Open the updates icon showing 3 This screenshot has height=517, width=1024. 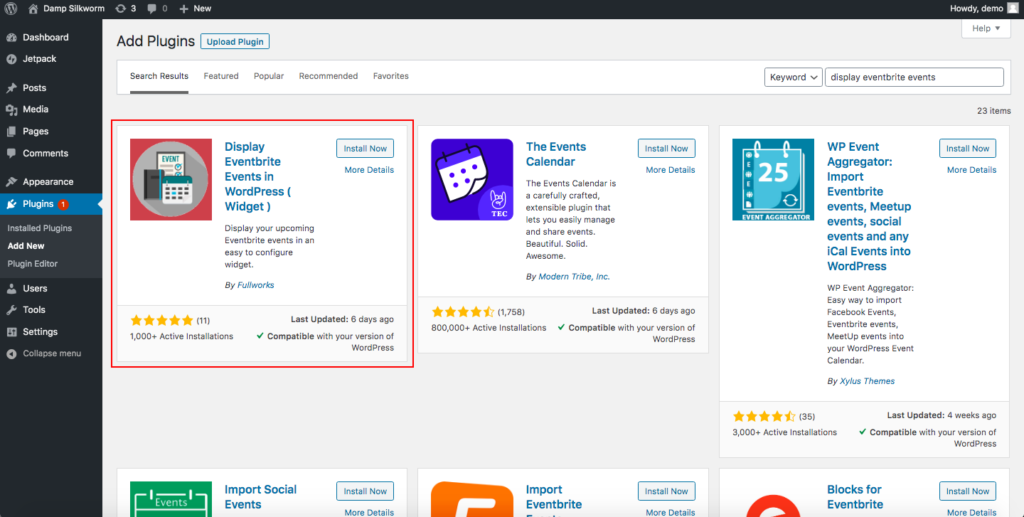point(120,8)
